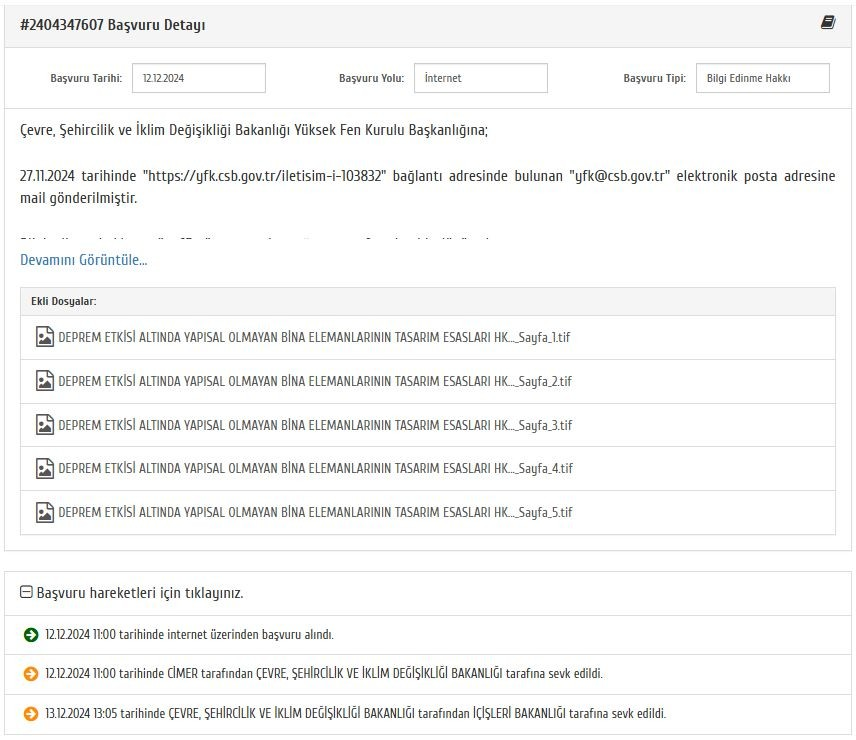The image size is (856, 740).
Task: Click the book icon in header
Action: pyautogui.click(x=828, y=23)
